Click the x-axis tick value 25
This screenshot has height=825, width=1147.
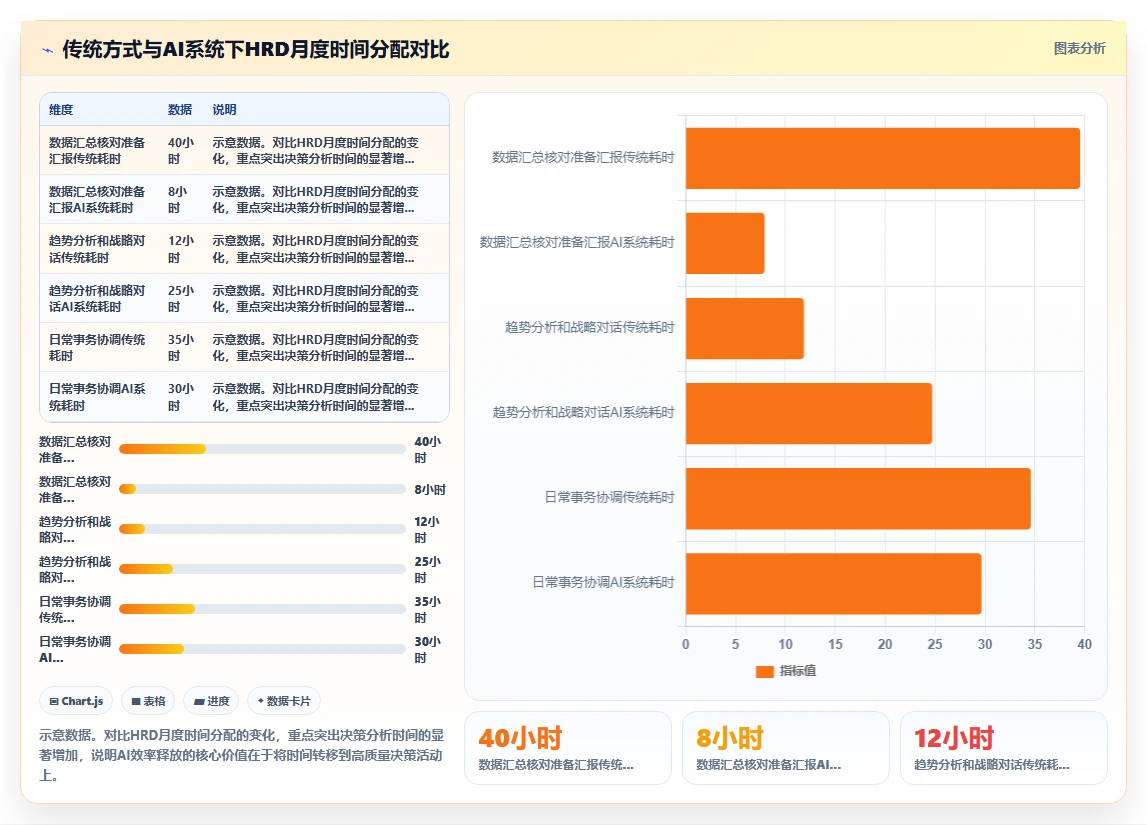coord(935,644)
